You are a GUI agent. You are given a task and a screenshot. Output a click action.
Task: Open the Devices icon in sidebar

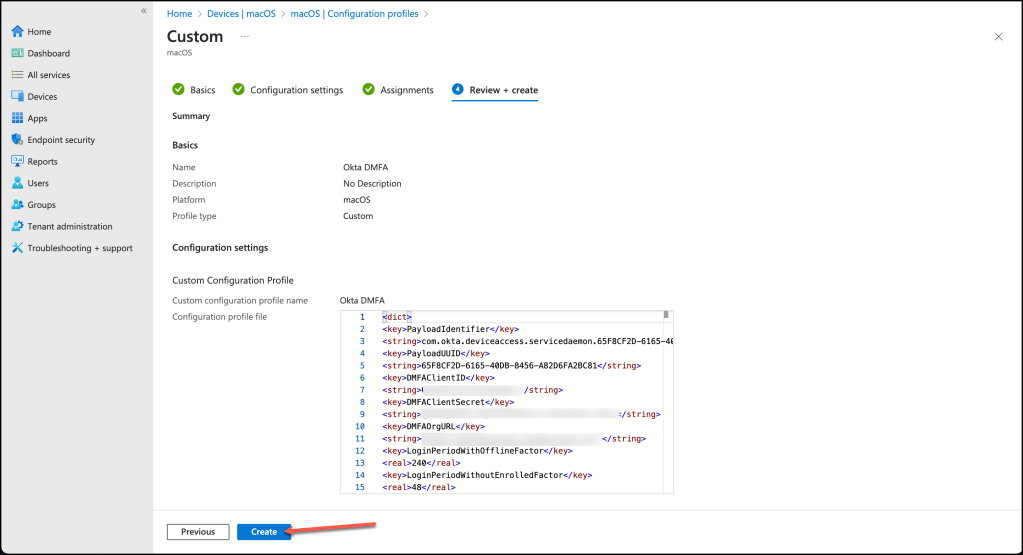tap(17, 97)
